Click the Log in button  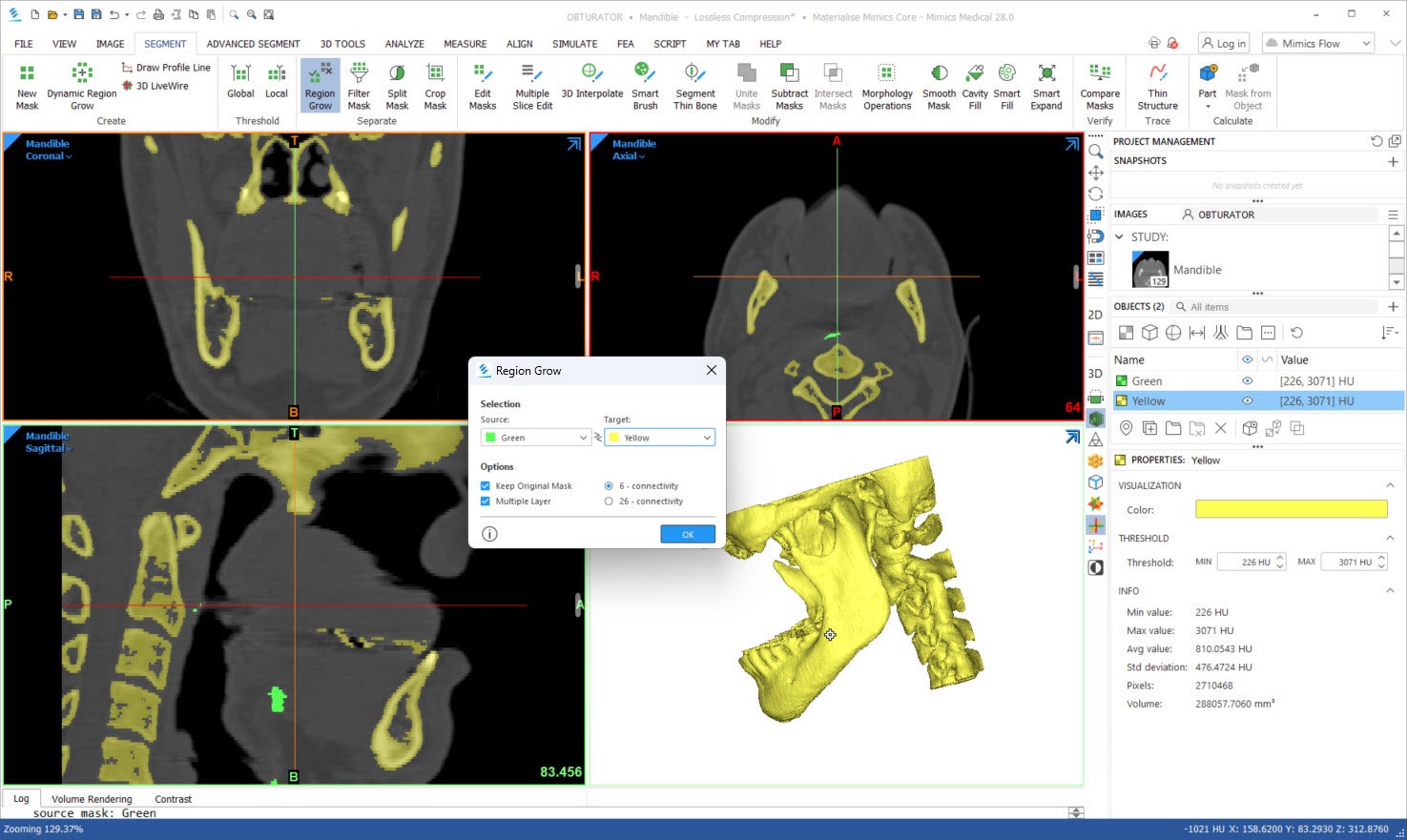click(1223, 44)
